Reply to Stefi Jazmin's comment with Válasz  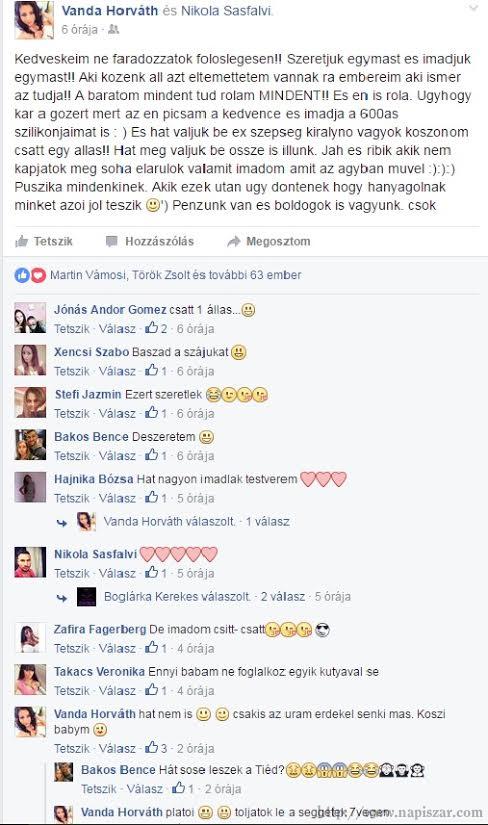pyautogui.click(x=117, y=414)
